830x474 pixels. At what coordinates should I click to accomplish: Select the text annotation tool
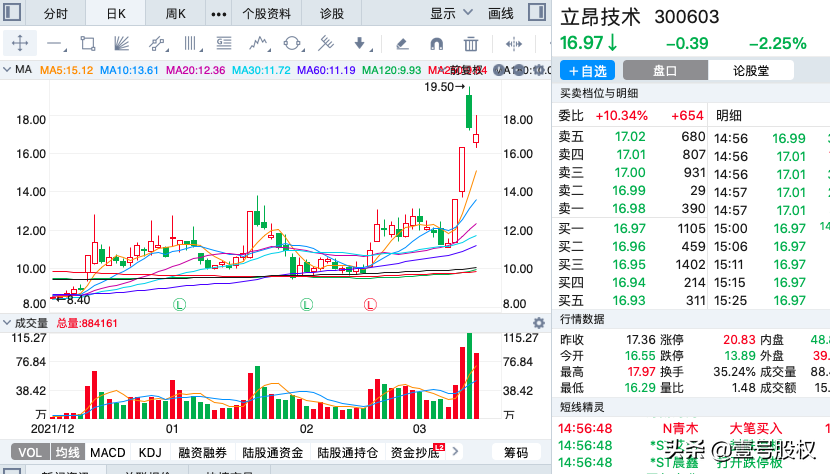[x=224, y=43]
